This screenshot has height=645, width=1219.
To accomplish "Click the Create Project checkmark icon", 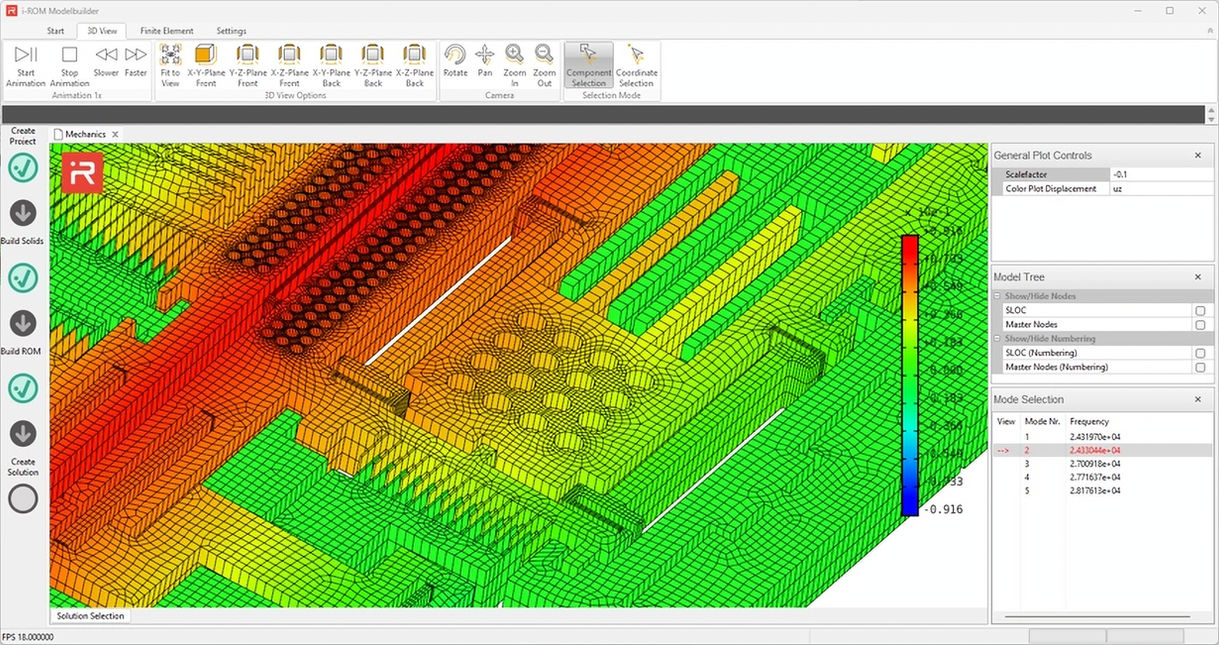I will tap(23, 168).
